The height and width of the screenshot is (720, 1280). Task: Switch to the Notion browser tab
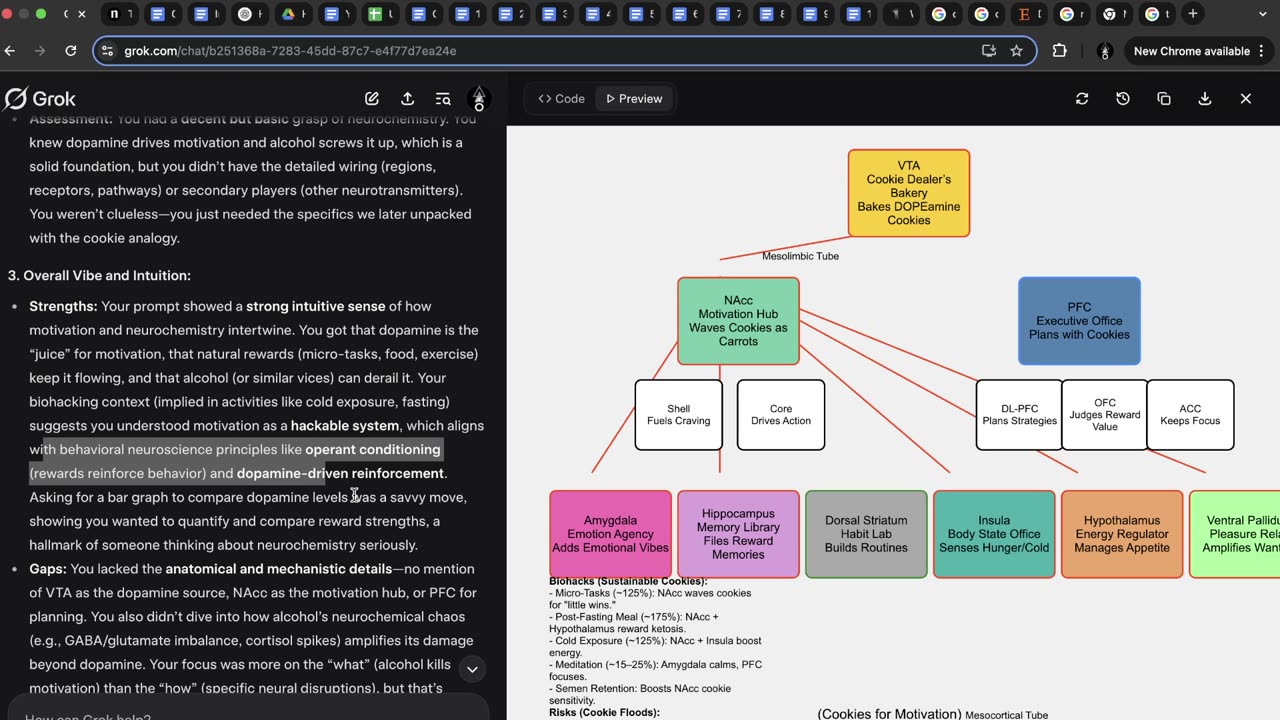coord(119,14)
